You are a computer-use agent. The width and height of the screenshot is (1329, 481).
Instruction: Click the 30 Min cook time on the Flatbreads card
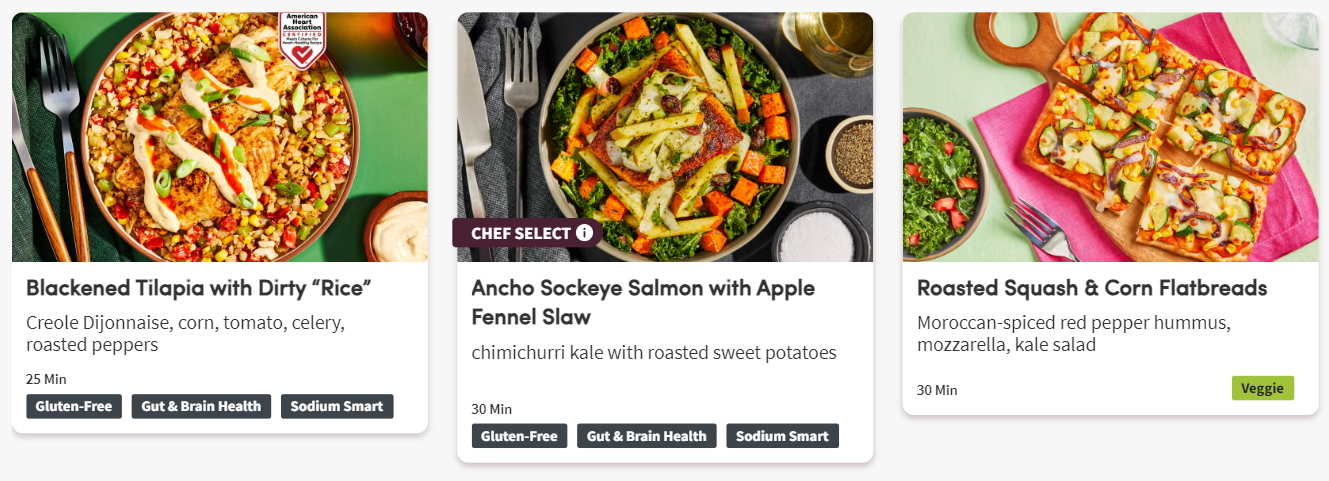click(x=937, y=390)
